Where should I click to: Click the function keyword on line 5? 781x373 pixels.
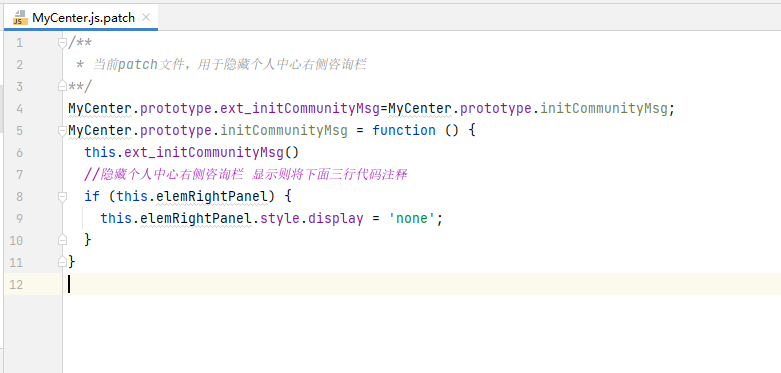pyautogui.click(x=404, y=130)
